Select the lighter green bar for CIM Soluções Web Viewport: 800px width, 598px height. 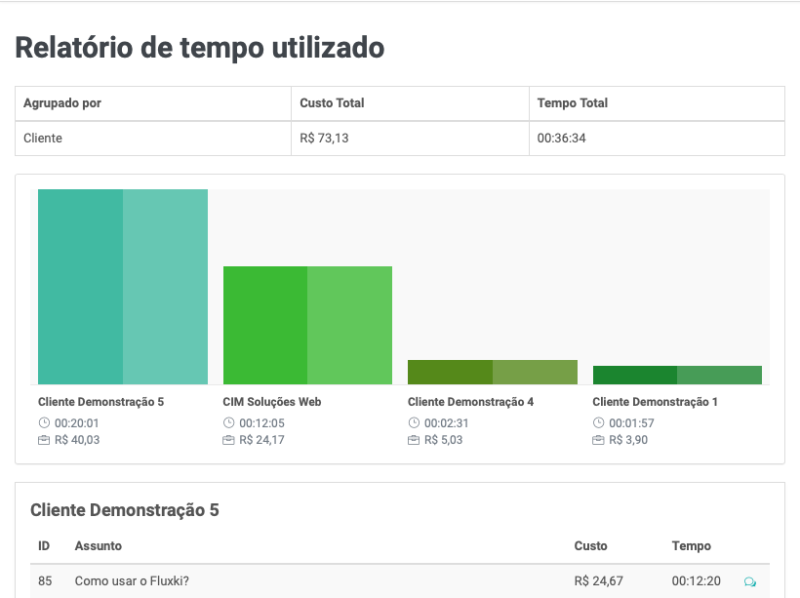click(x=349, y=325)
